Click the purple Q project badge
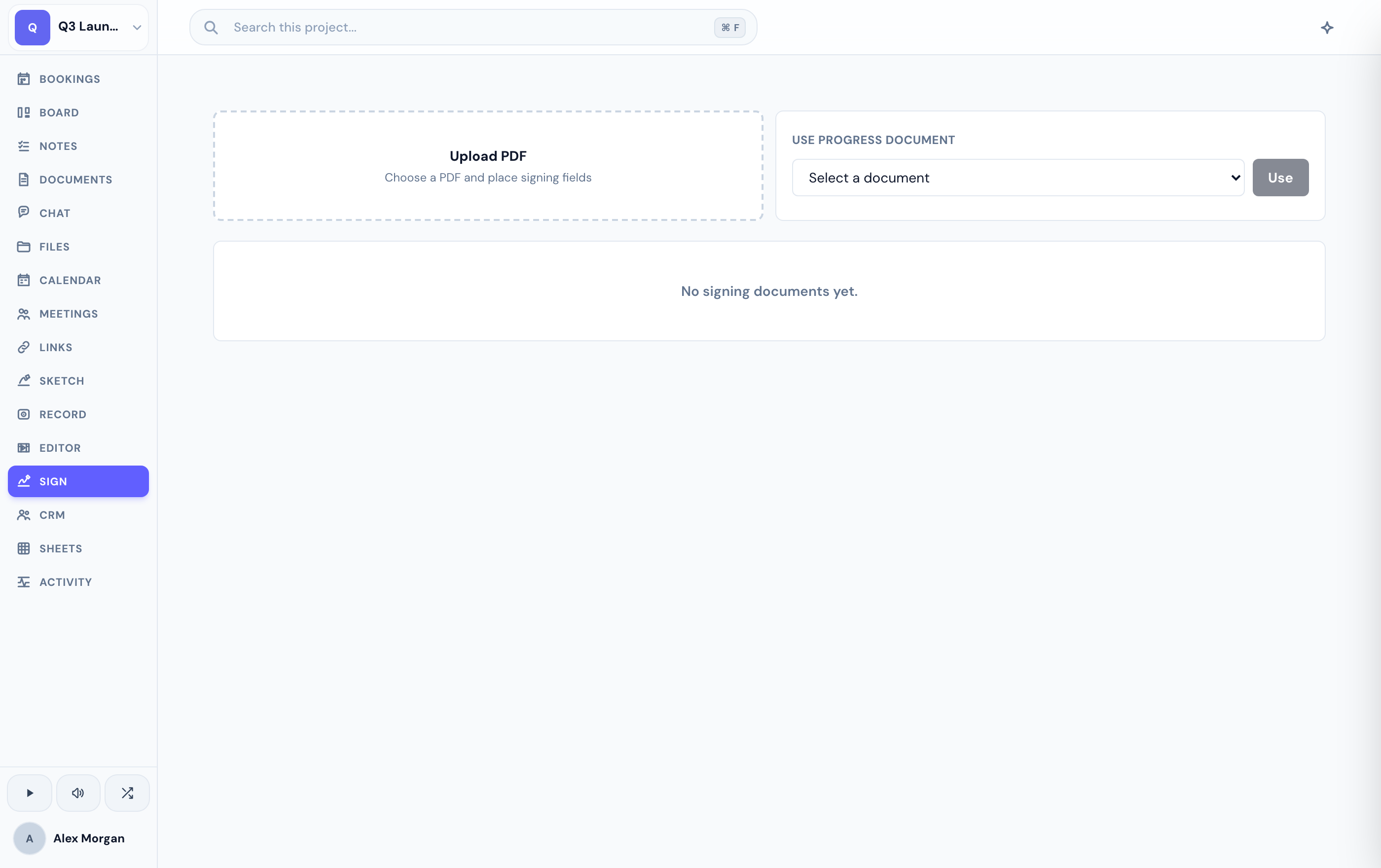 coord(33,28)
